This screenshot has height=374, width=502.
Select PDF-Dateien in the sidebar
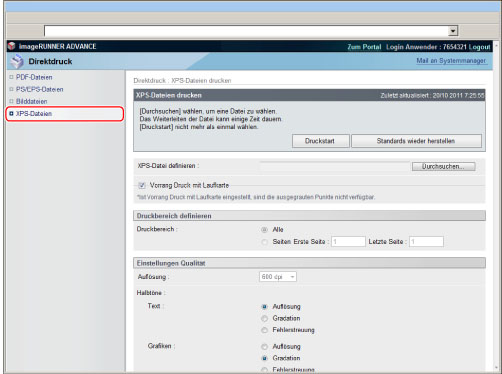[x=34, y=77]
